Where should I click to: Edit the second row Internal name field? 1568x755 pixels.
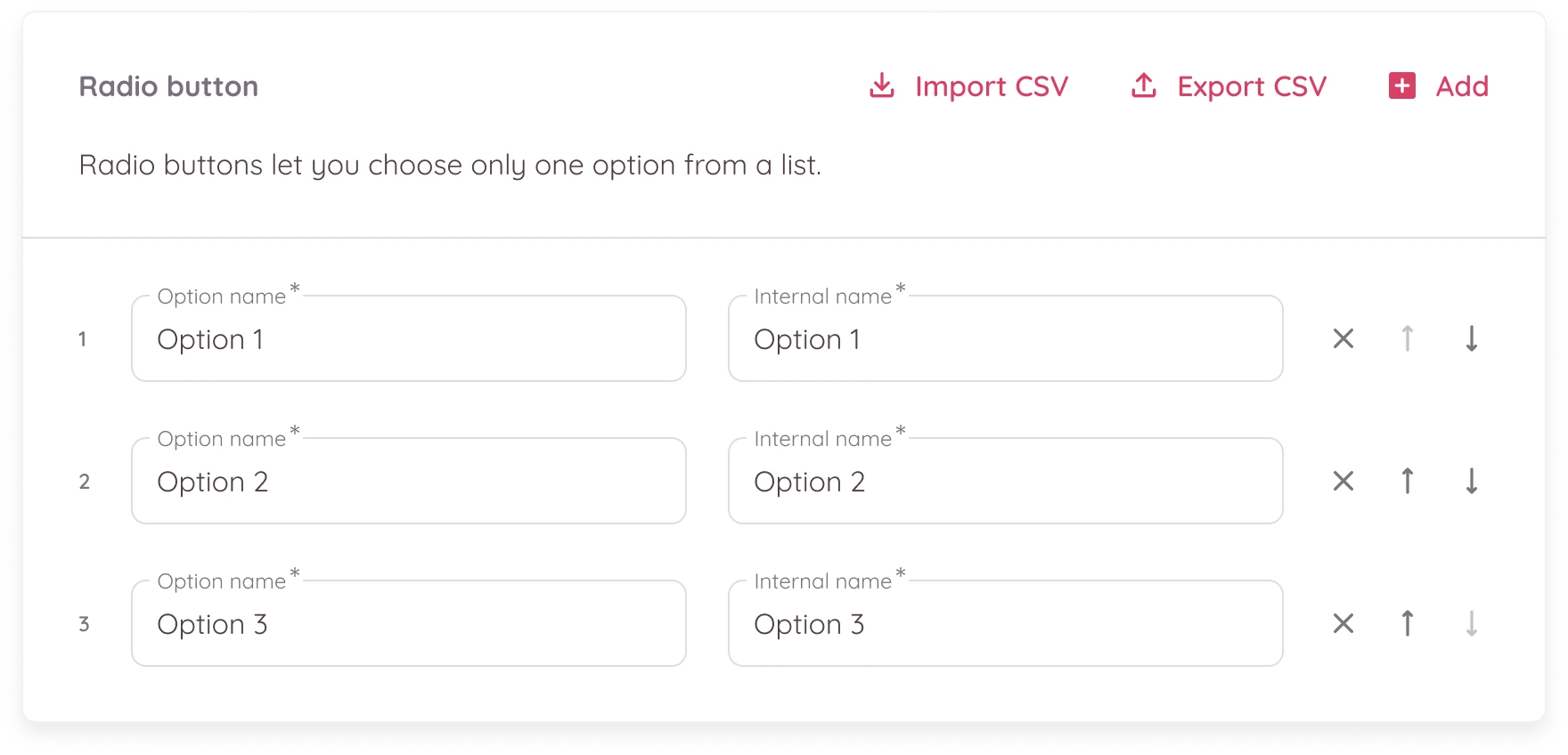(1005, 482)
